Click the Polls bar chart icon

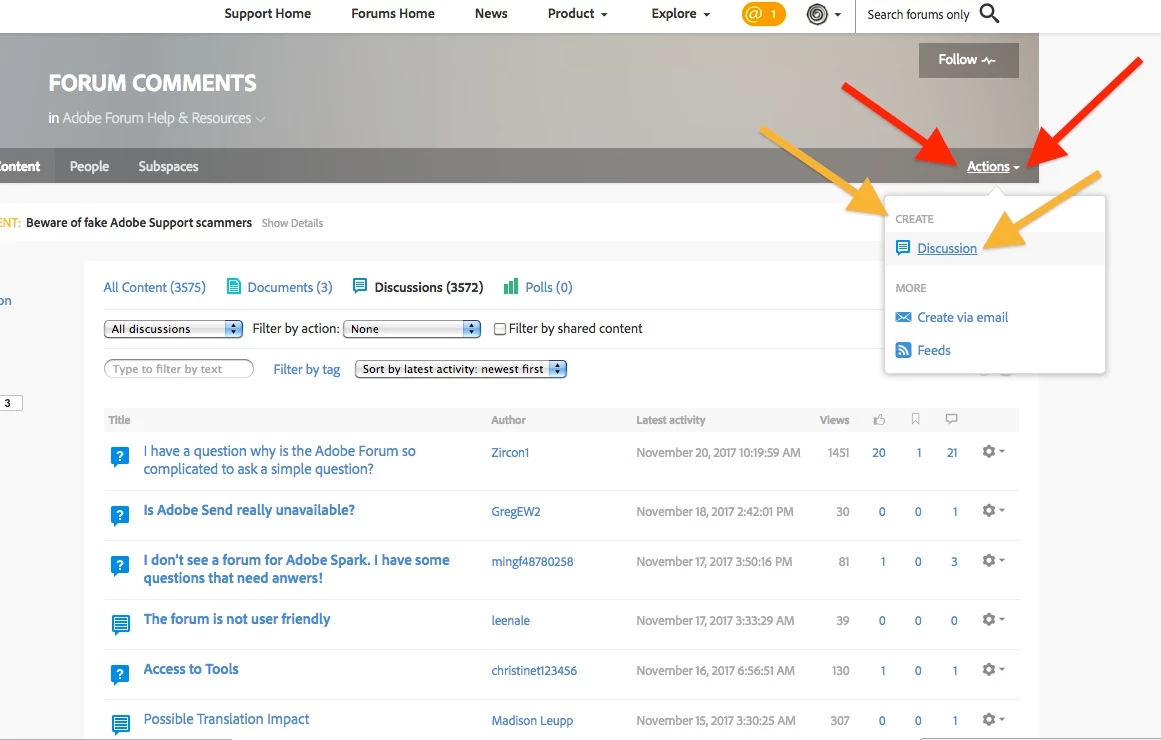tap(511, 287)
